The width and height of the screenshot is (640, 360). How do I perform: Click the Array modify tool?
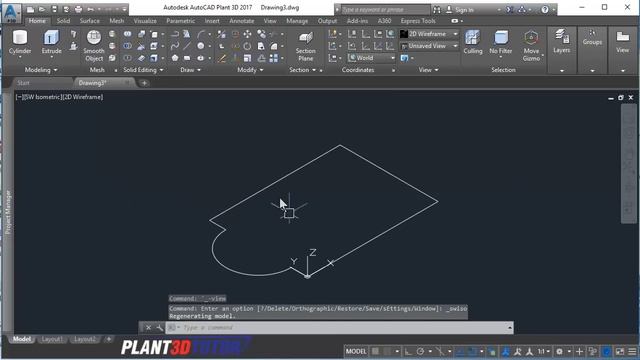pyautogui.click(x=274, y=58)
